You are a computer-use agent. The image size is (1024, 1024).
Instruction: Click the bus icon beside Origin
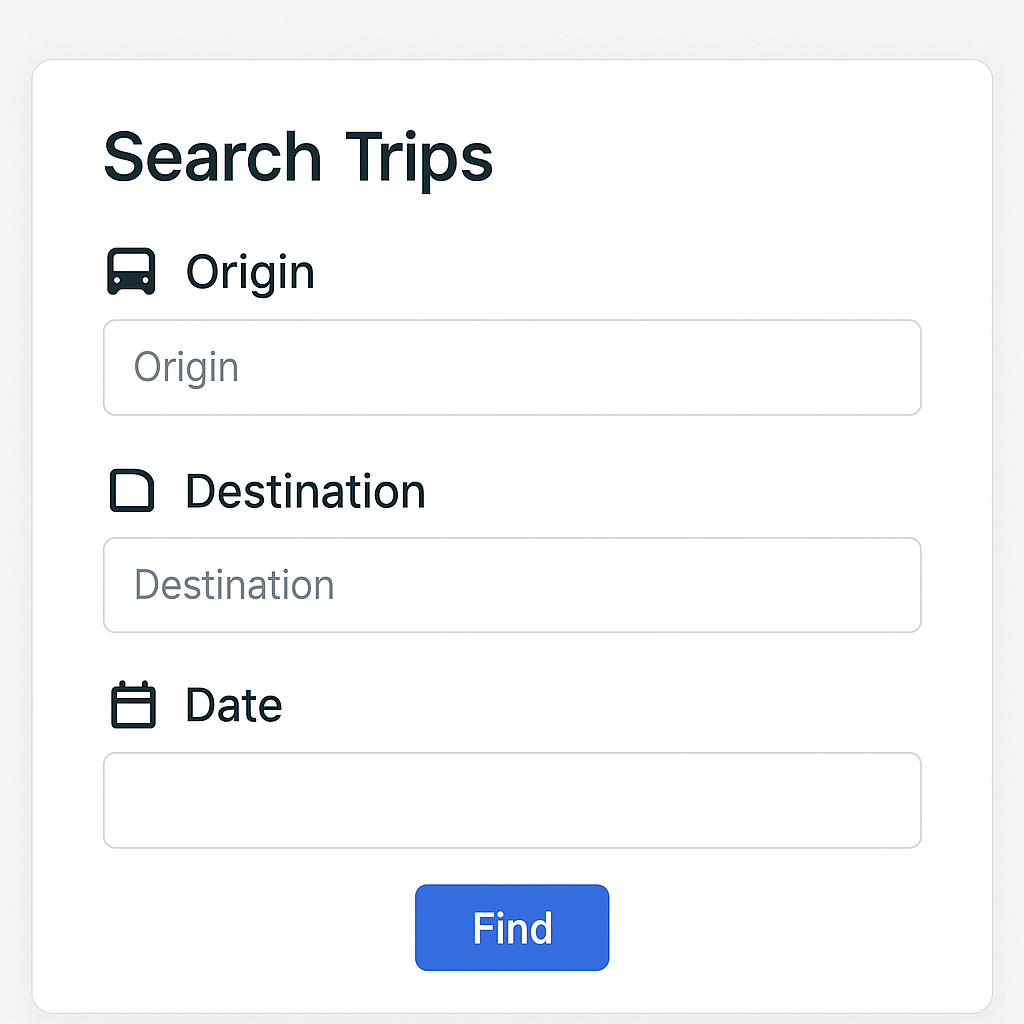tap(131, 272)
